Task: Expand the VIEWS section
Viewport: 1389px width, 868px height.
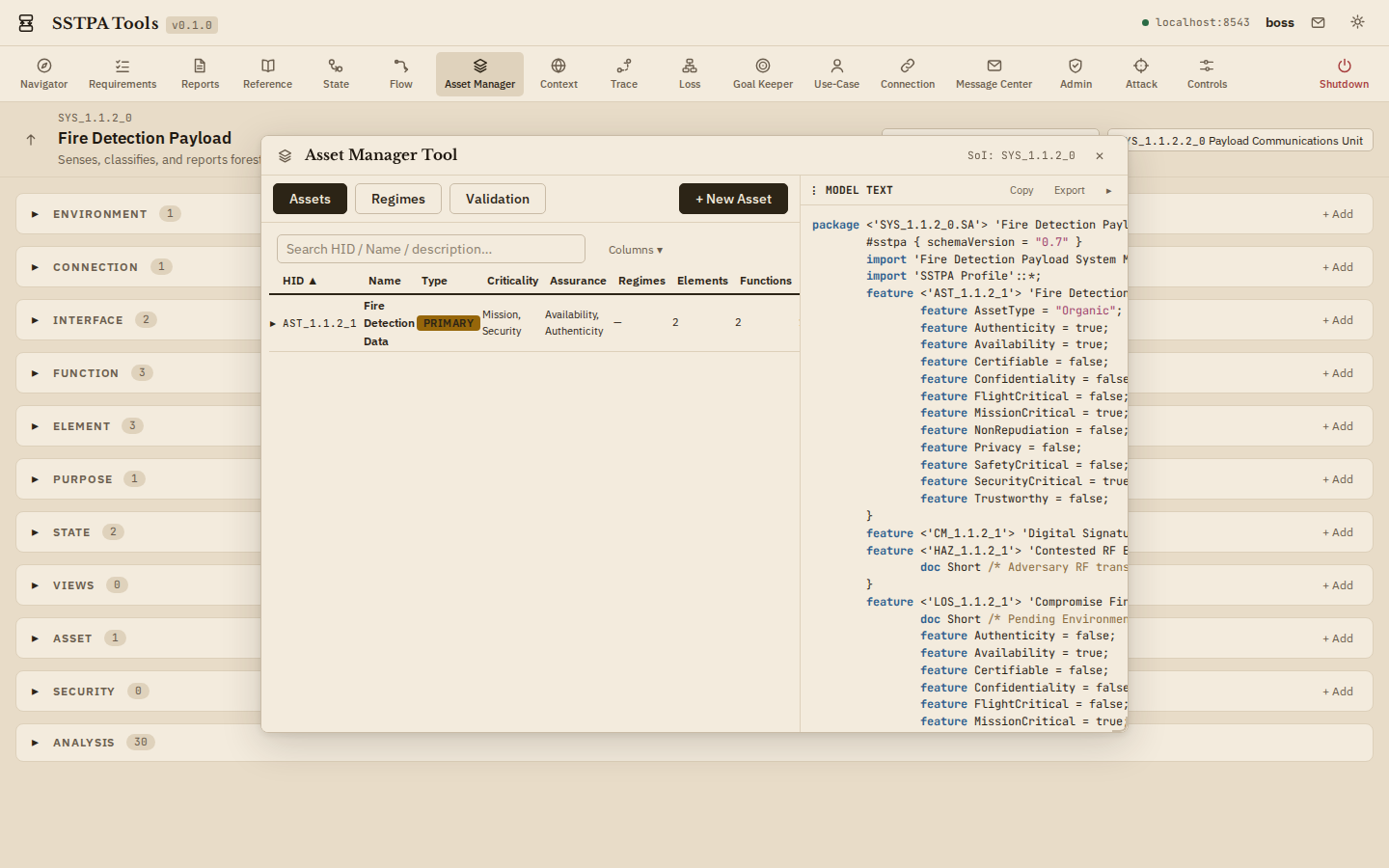Action: point(35,585)
